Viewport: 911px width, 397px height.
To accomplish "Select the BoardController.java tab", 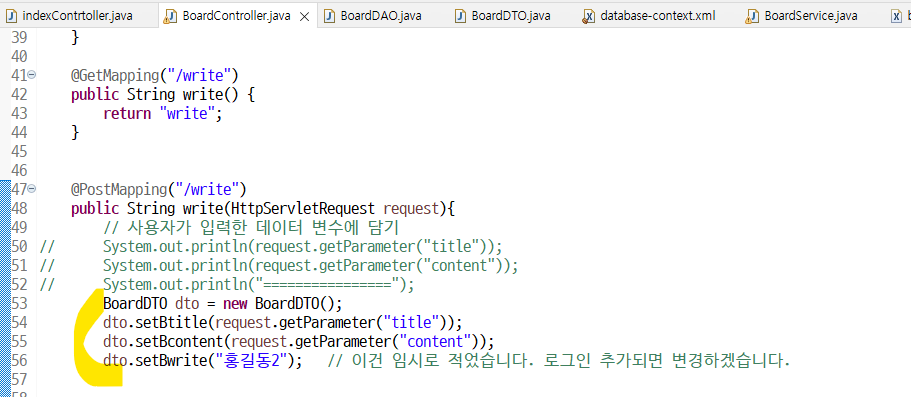I will point(236,16).
